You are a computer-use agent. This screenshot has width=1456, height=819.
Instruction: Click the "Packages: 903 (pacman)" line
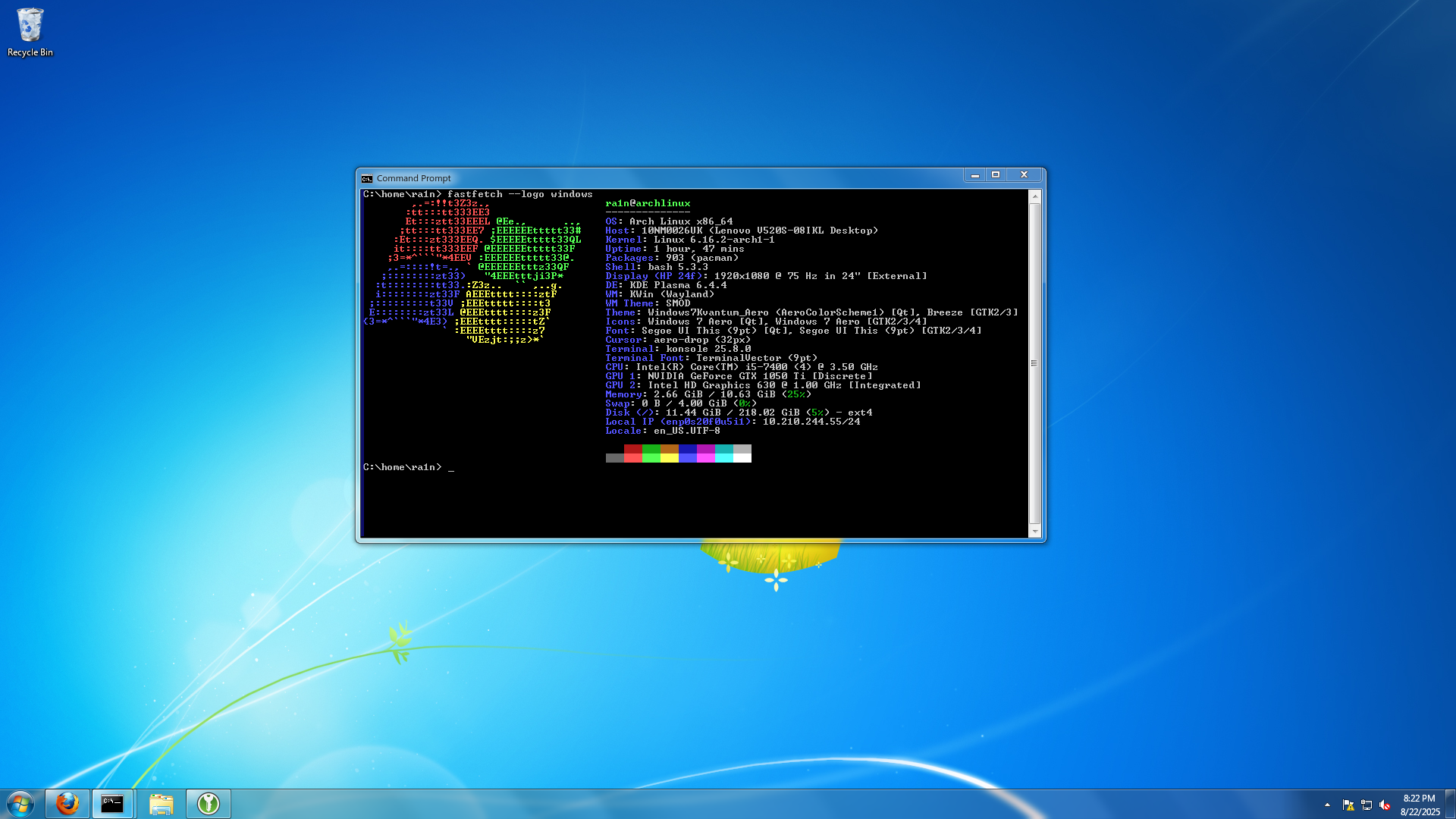(672, 258)
